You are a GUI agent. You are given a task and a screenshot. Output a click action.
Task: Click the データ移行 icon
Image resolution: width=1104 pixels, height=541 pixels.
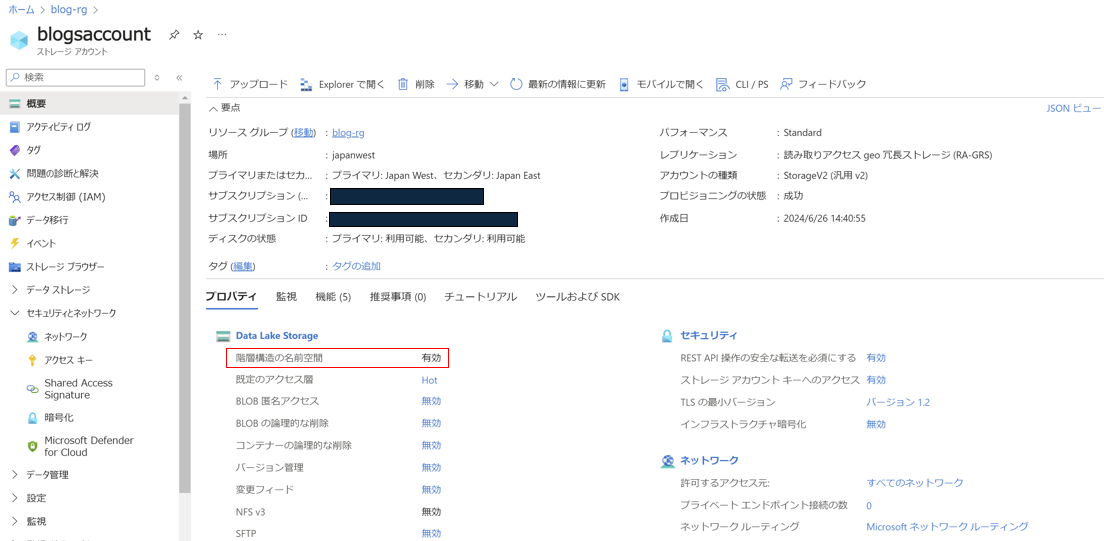click(15, 220)
